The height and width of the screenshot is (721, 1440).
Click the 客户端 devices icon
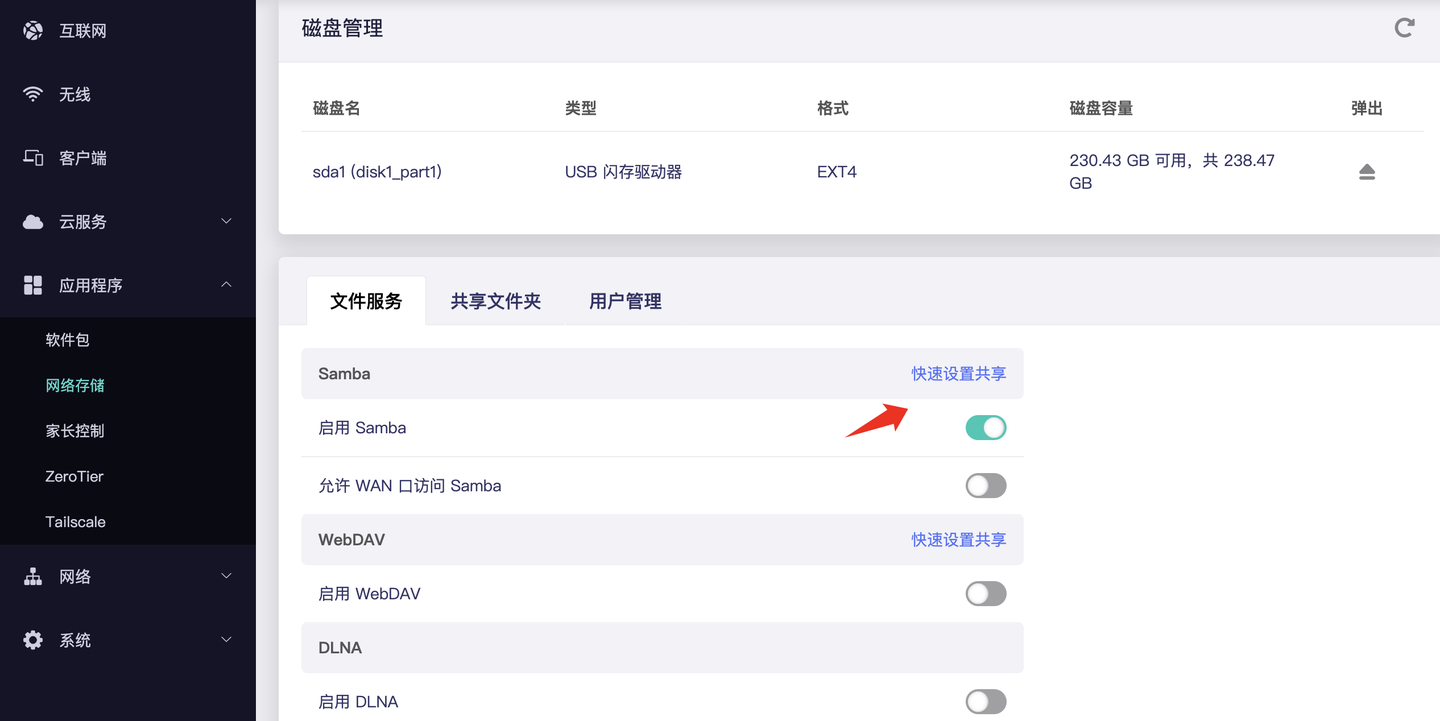(33, 158)
